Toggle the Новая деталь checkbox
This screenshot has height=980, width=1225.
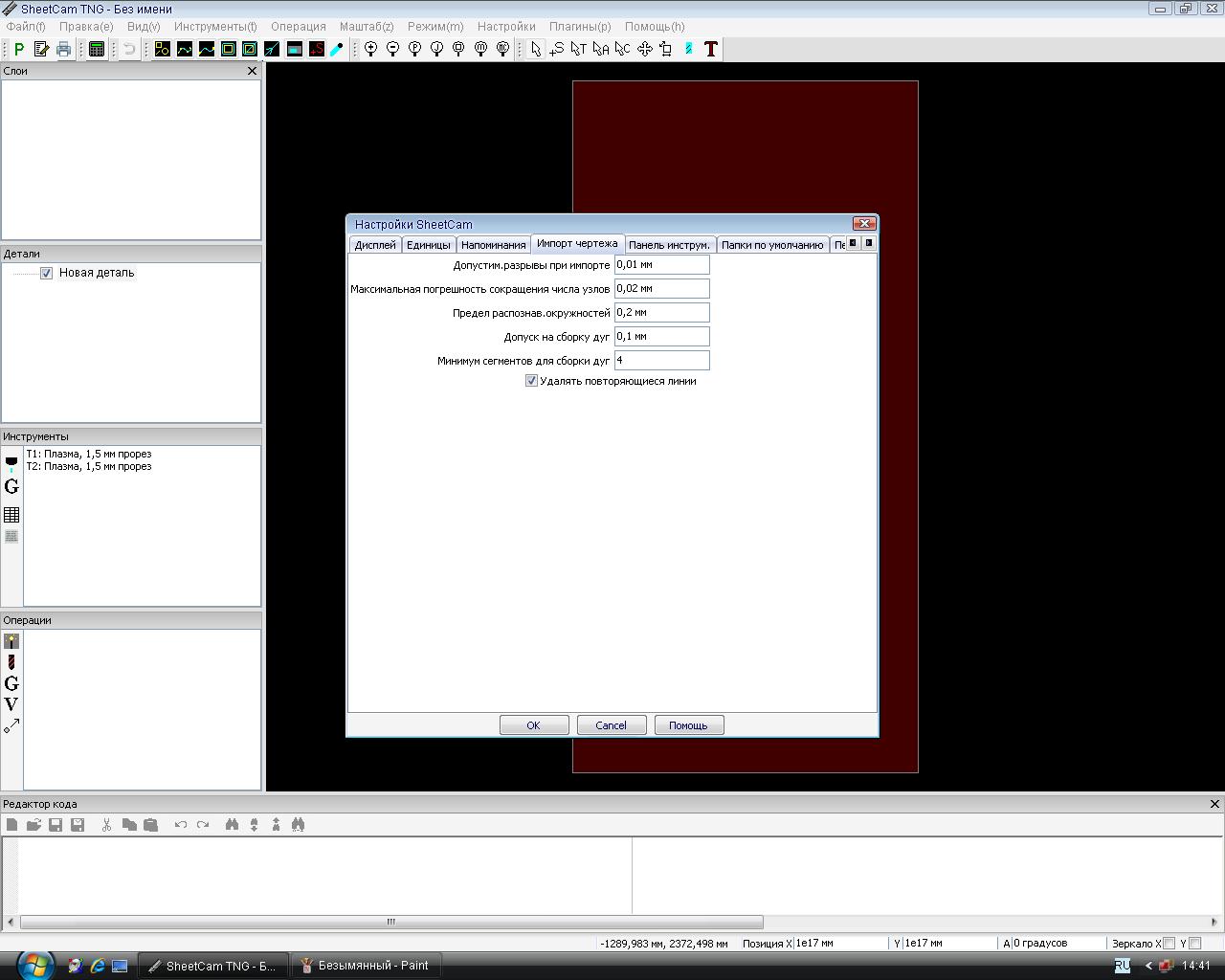pyautogui.click(x=46, y=273)
